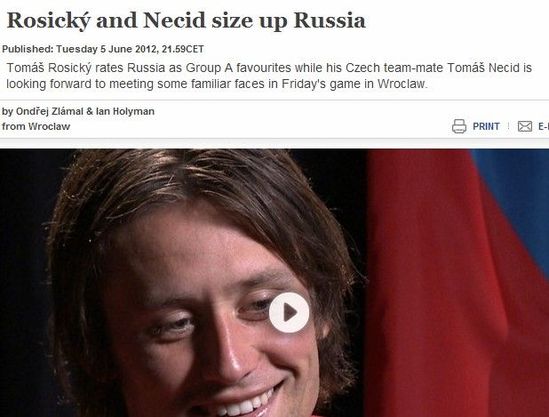
Task: Click the headline 'Rosický and Necid size up Russia'
Action: click(186, 20)
